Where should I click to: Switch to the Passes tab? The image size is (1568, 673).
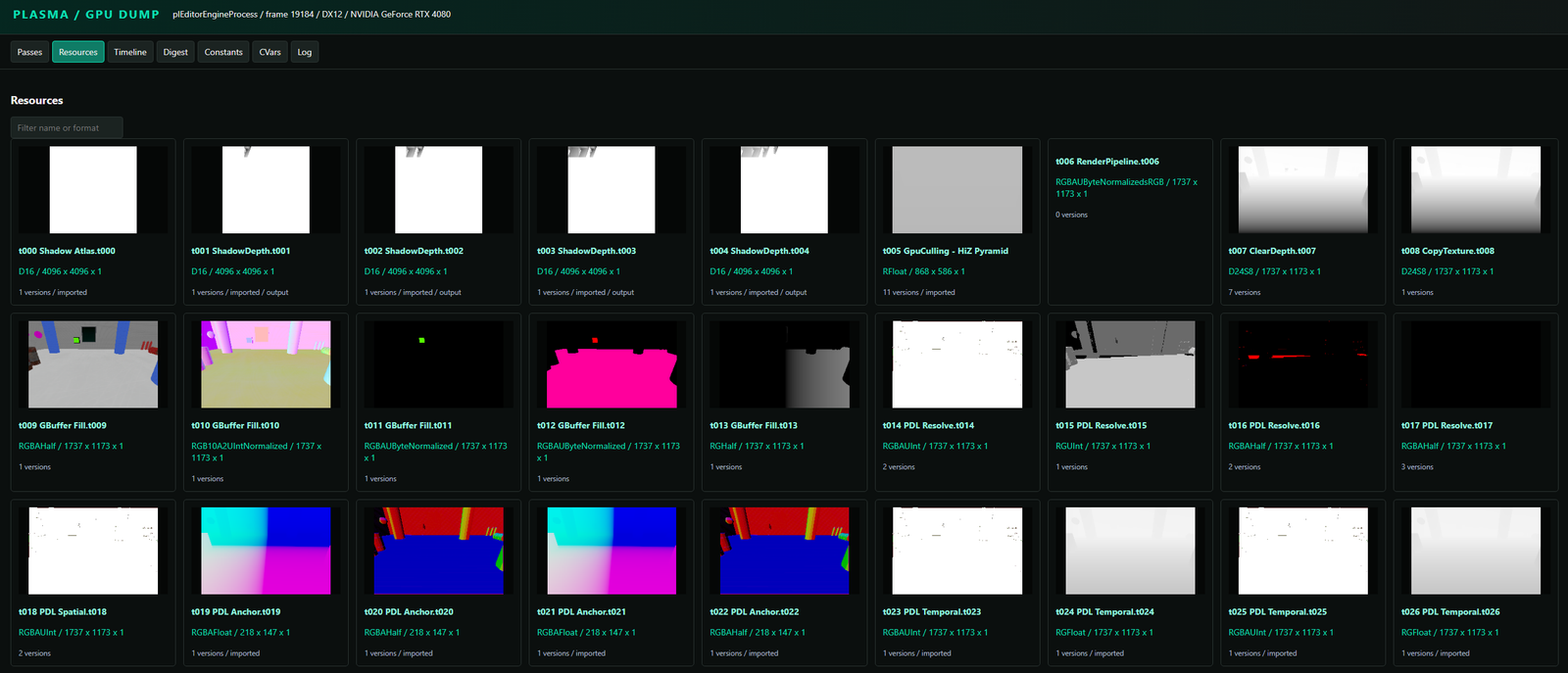(29, 52)
